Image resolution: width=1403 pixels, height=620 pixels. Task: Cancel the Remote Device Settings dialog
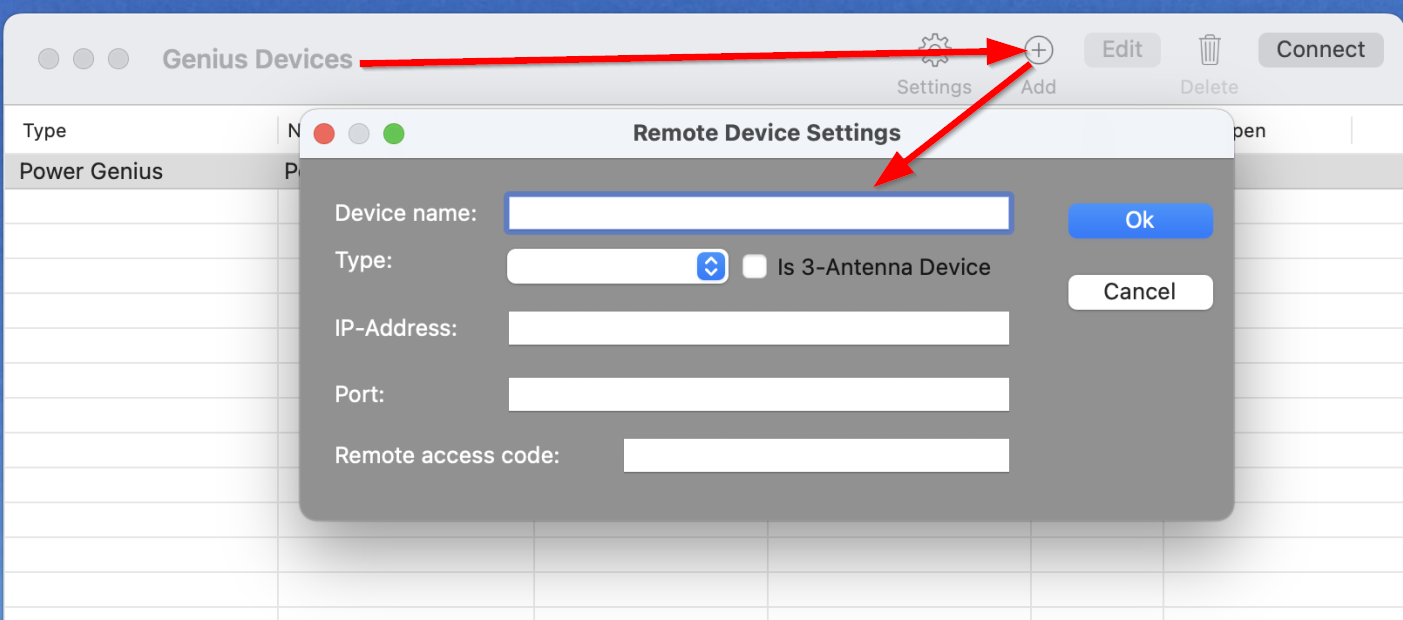click(1140, 292)
